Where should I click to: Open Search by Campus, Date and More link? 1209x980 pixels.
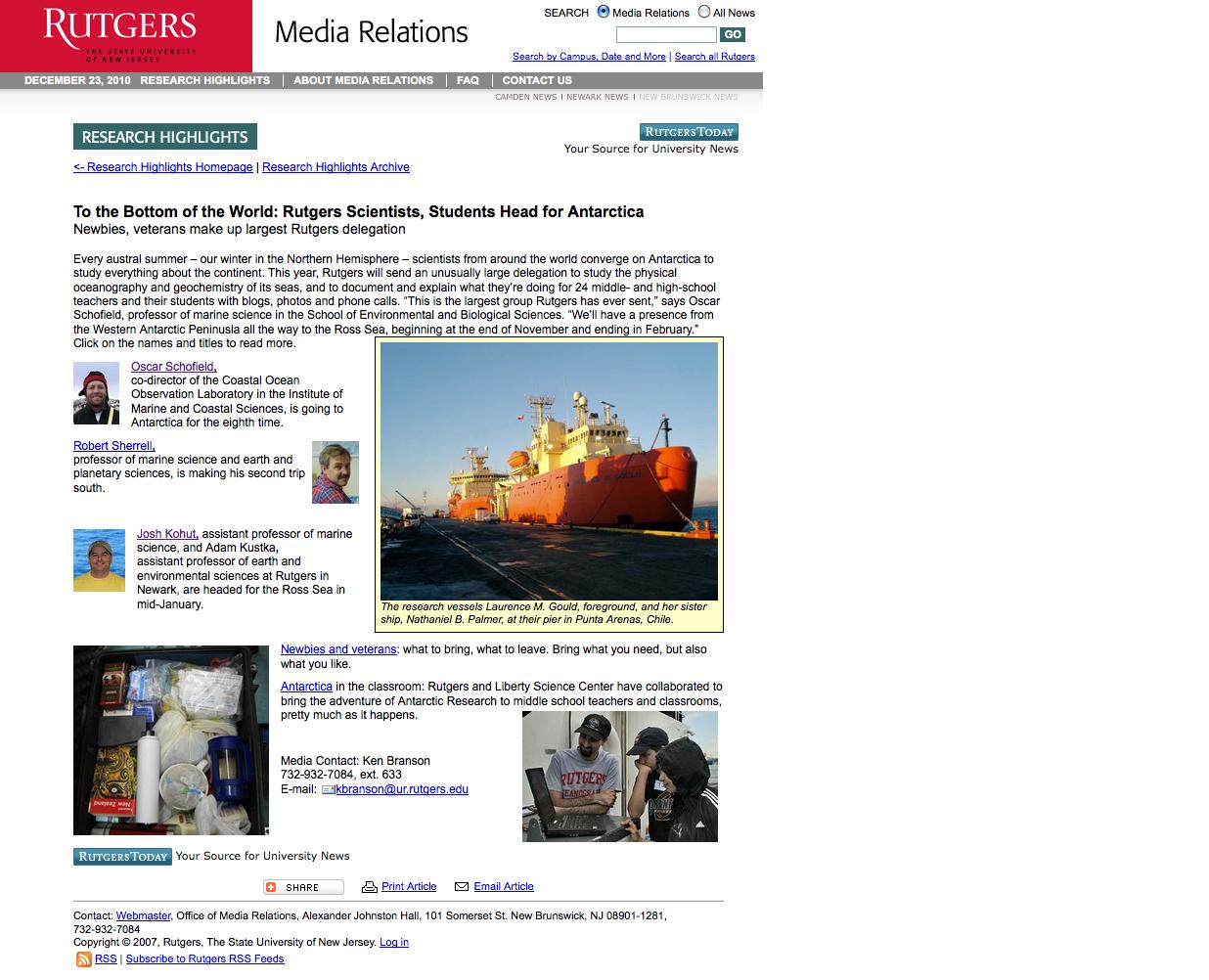click(589, 57)
